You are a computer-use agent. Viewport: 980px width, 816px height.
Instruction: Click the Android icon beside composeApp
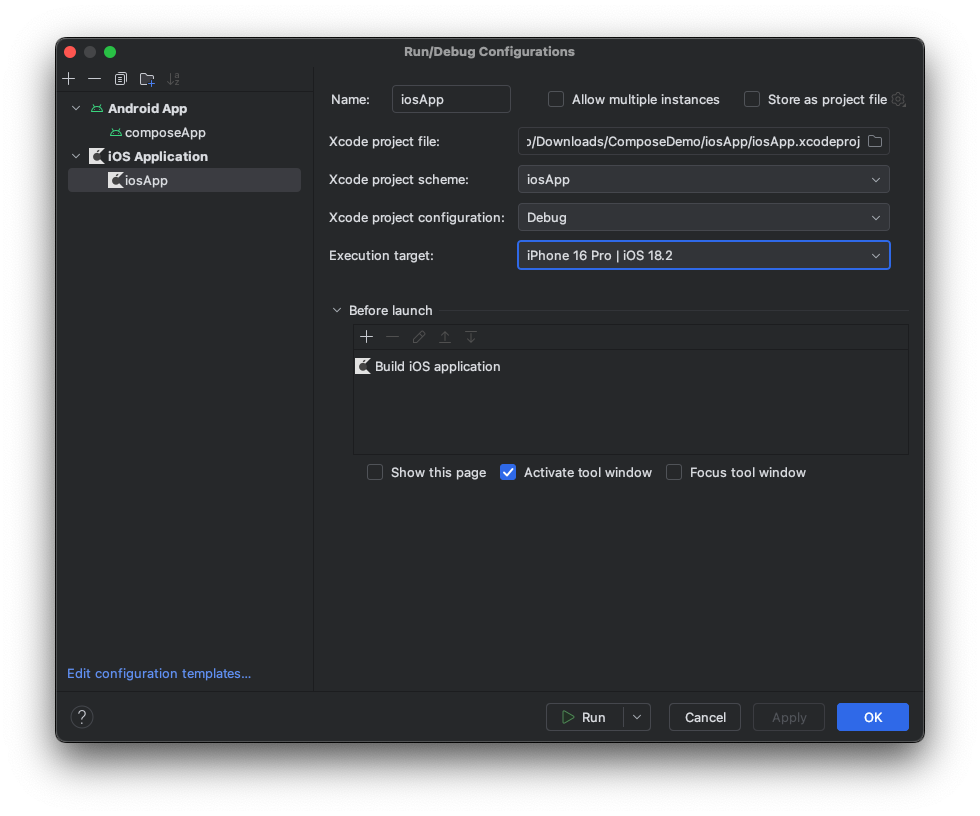pyautogui.click(x=116, y=132)
